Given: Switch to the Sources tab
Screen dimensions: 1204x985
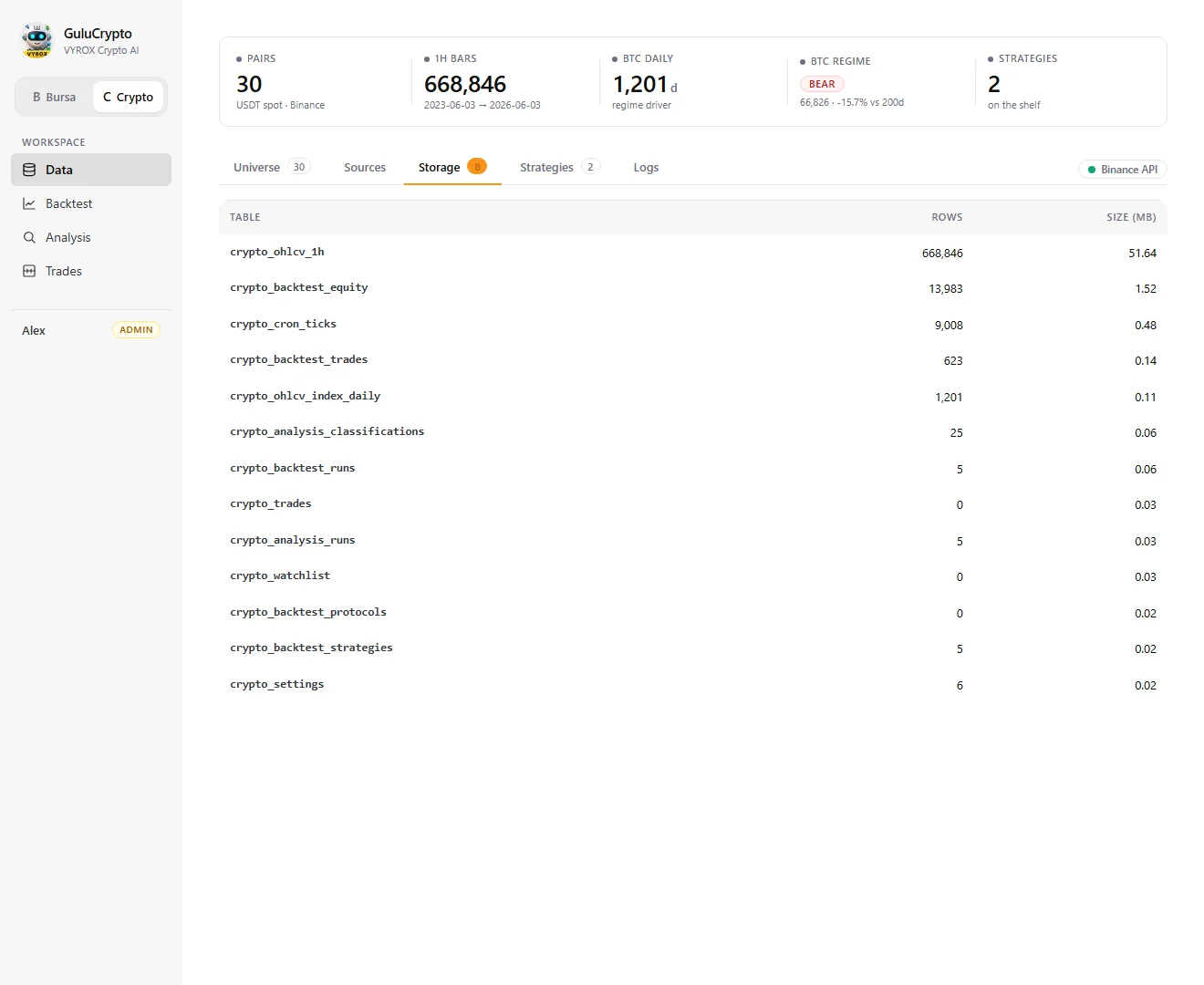Looking at the screenshot, I should pos(365,167).
